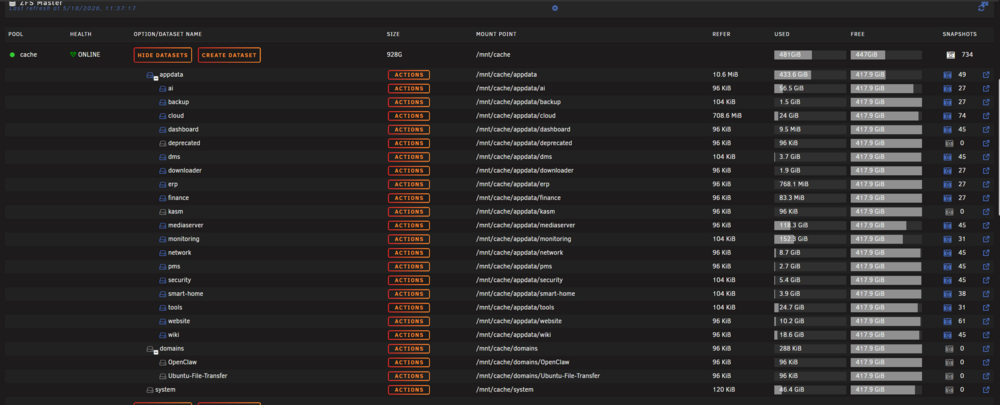Collapse the domains dataset tree
Image resolution: width=1000 pixels, height=405 pixels.
(x=156, y=353)
